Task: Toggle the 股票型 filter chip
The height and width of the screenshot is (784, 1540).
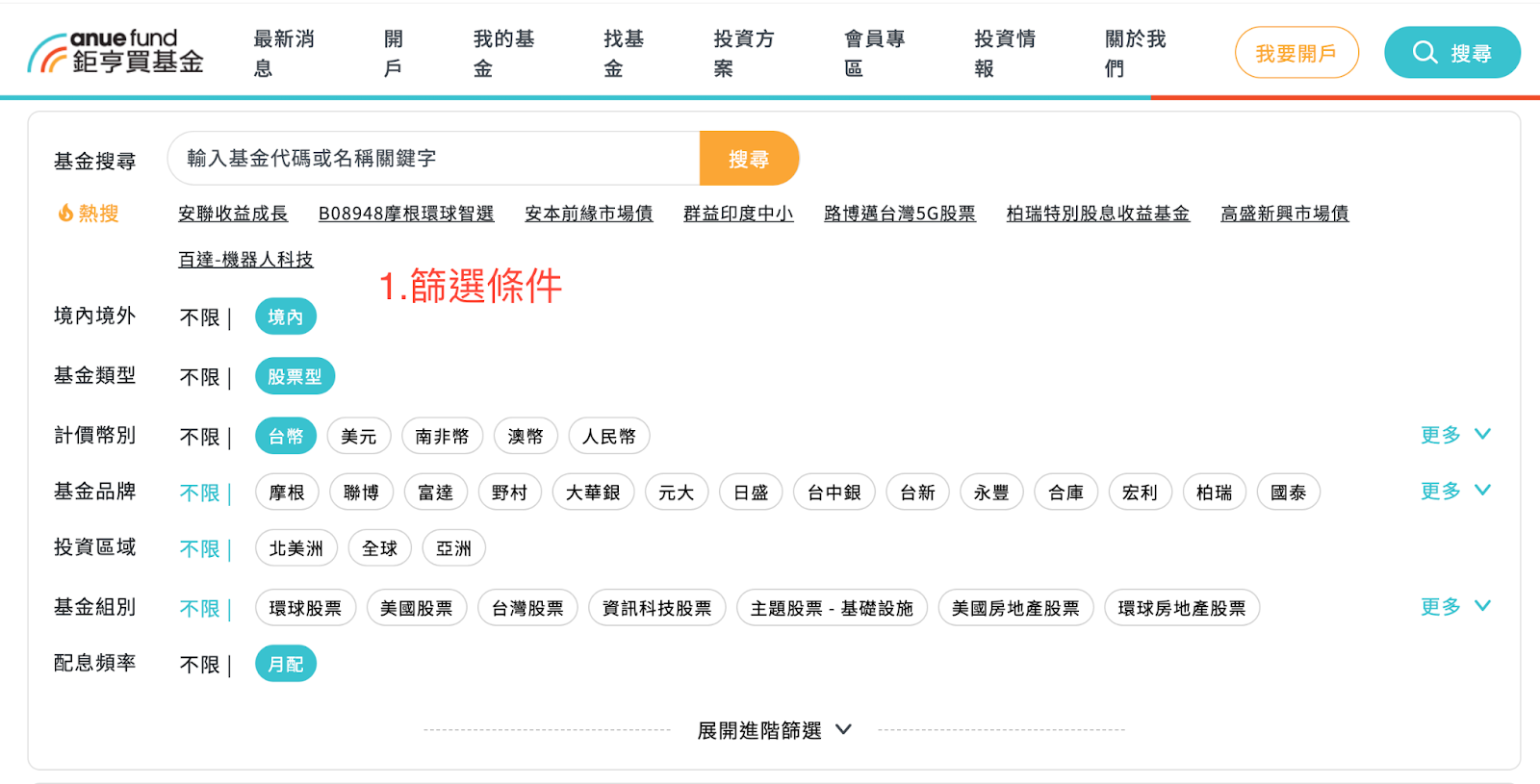Action: click(x=295, y=376)
